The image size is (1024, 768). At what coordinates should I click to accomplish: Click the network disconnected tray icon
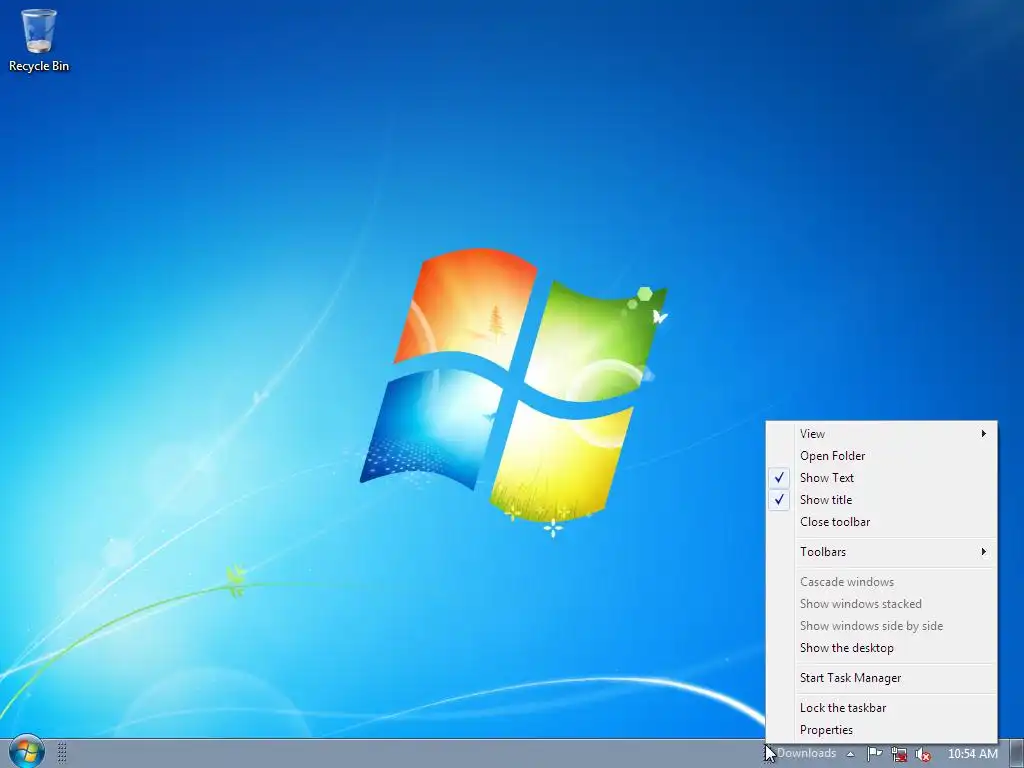(899, 754)
